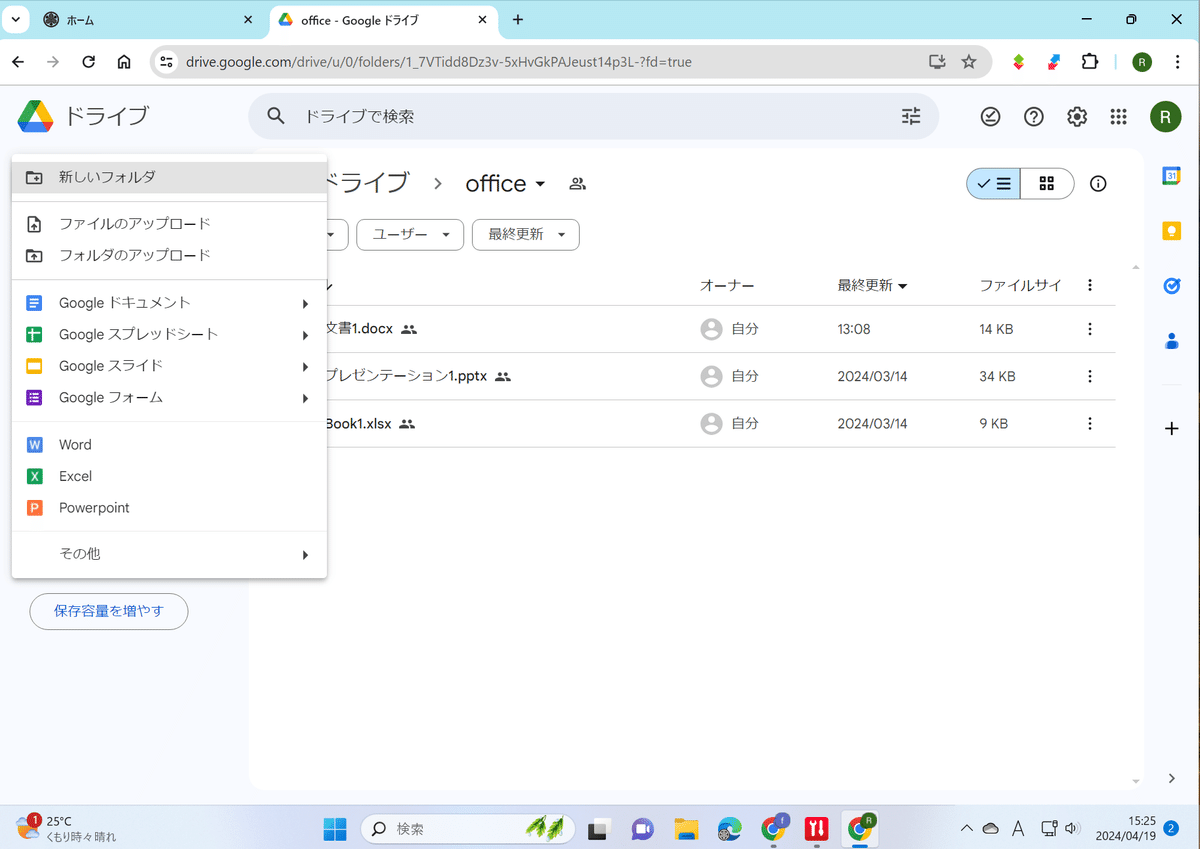Open the install app icon in address bar
Viewport: 1200px width, 849px height.
pyautogui.click(x=937, y=62)
